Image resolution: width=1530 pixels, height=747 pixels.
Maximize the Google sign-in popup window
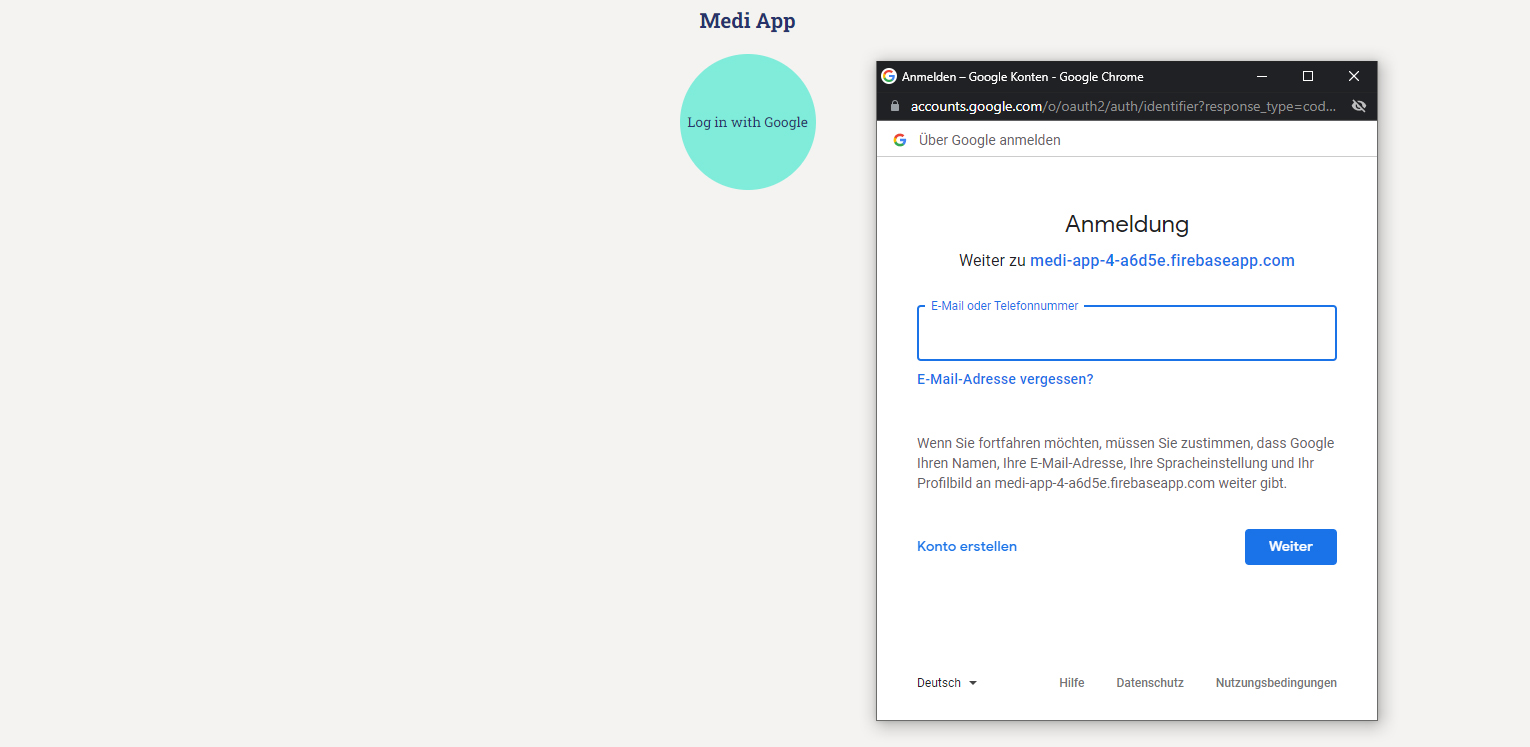tap(1308, 76)
